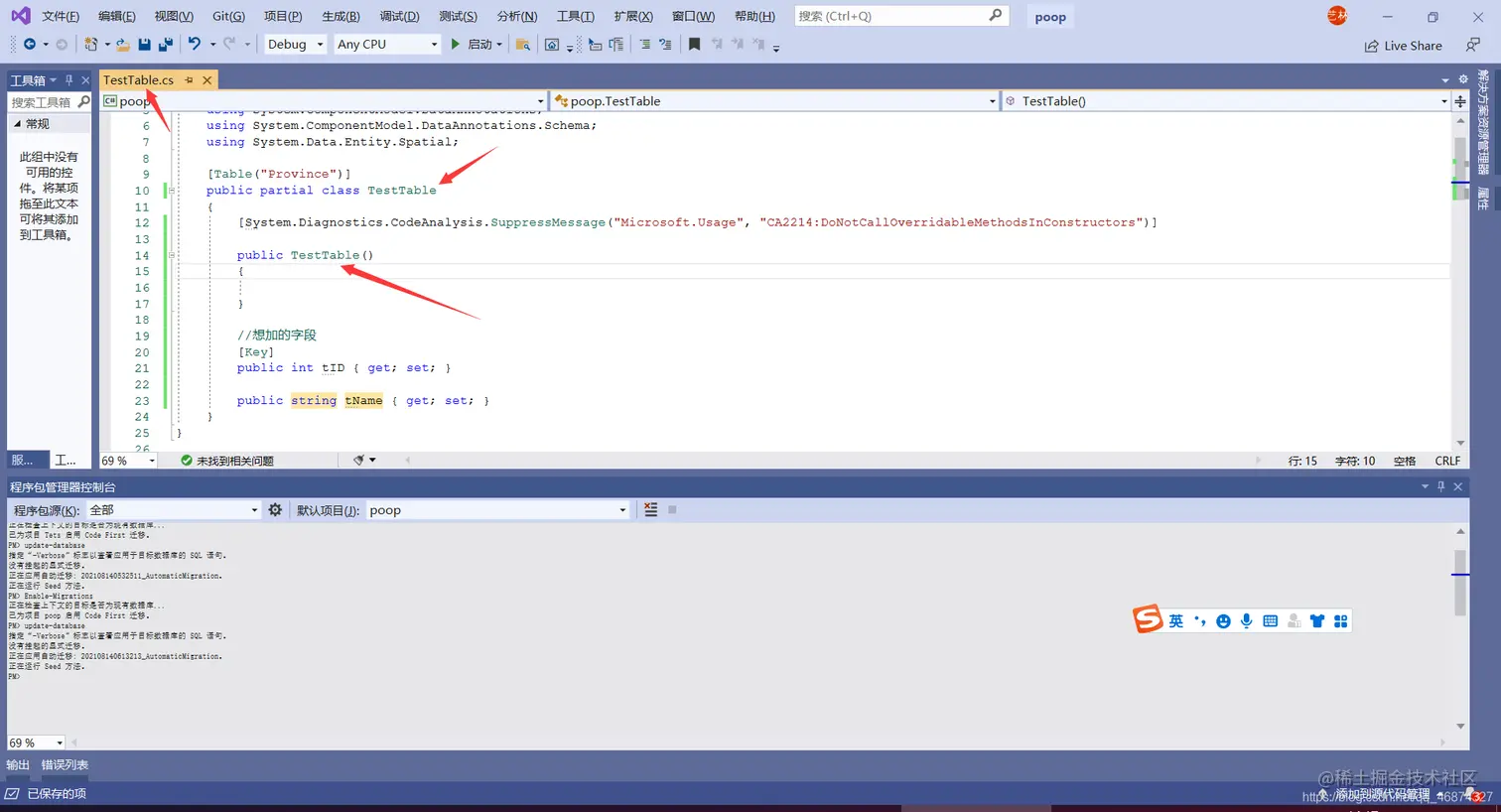Viewport: 1501px width, 812px height.
Task: Toggle auto-hide pin on Package Manager Console
Action: click(1441, 486)
